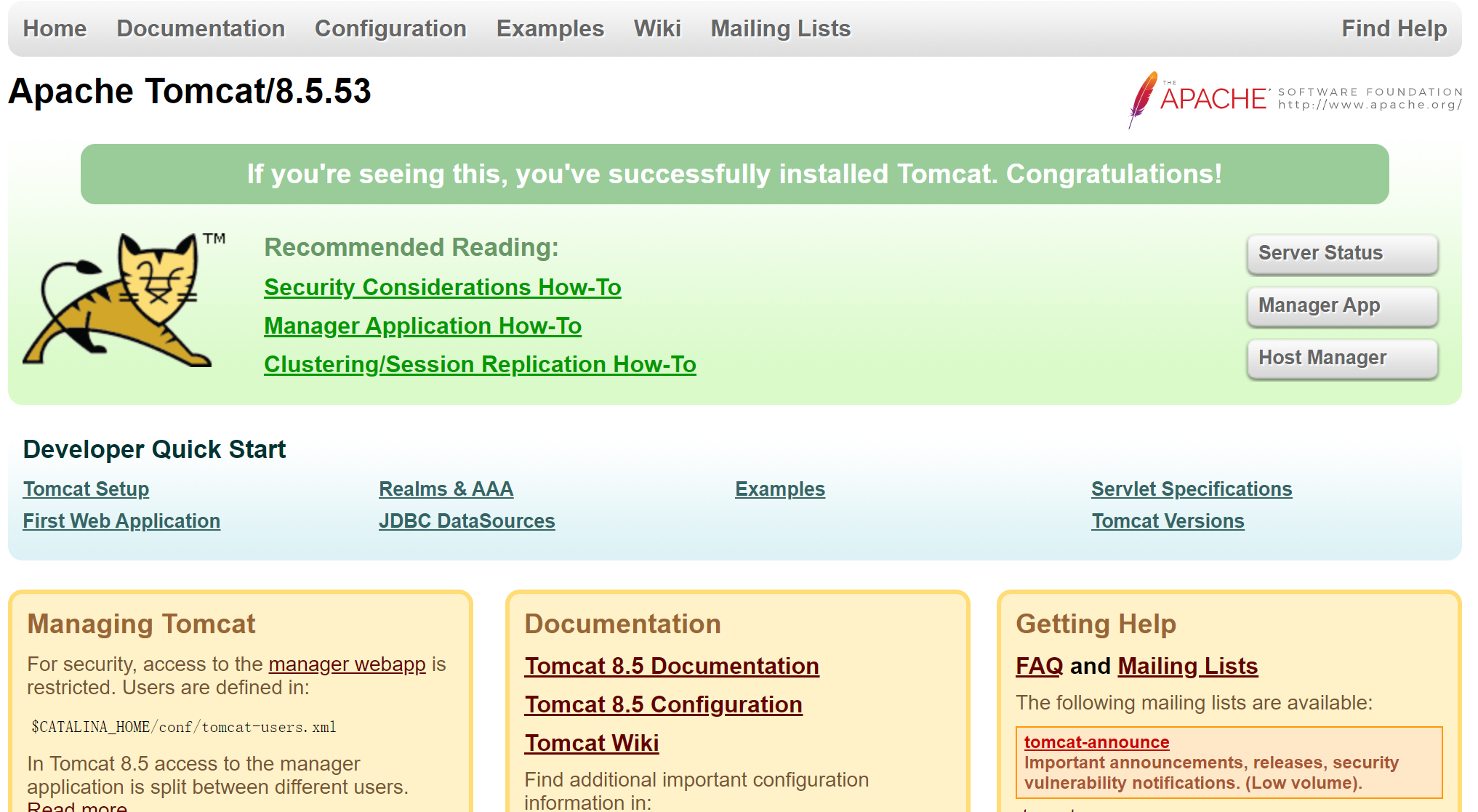Follow the Tomcat Setup link
Image resolution: width=1478 pixels, height=812 pixels.
tap(86, 489)
